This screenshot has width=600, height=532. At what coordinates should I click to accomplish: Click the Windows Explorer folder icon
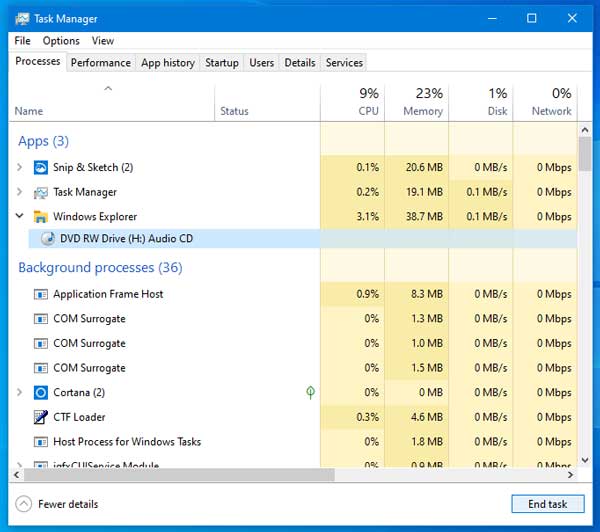pos(41,217)
